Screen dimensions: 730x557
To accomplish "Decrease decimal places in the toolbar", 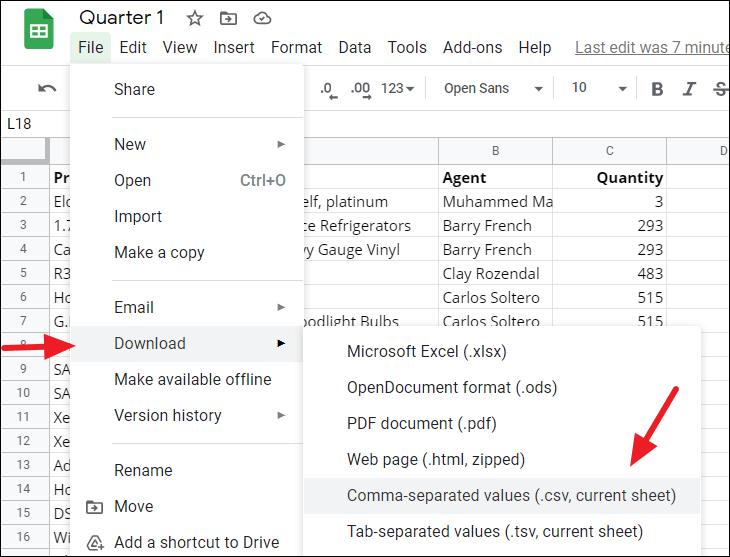I will 328,89.
